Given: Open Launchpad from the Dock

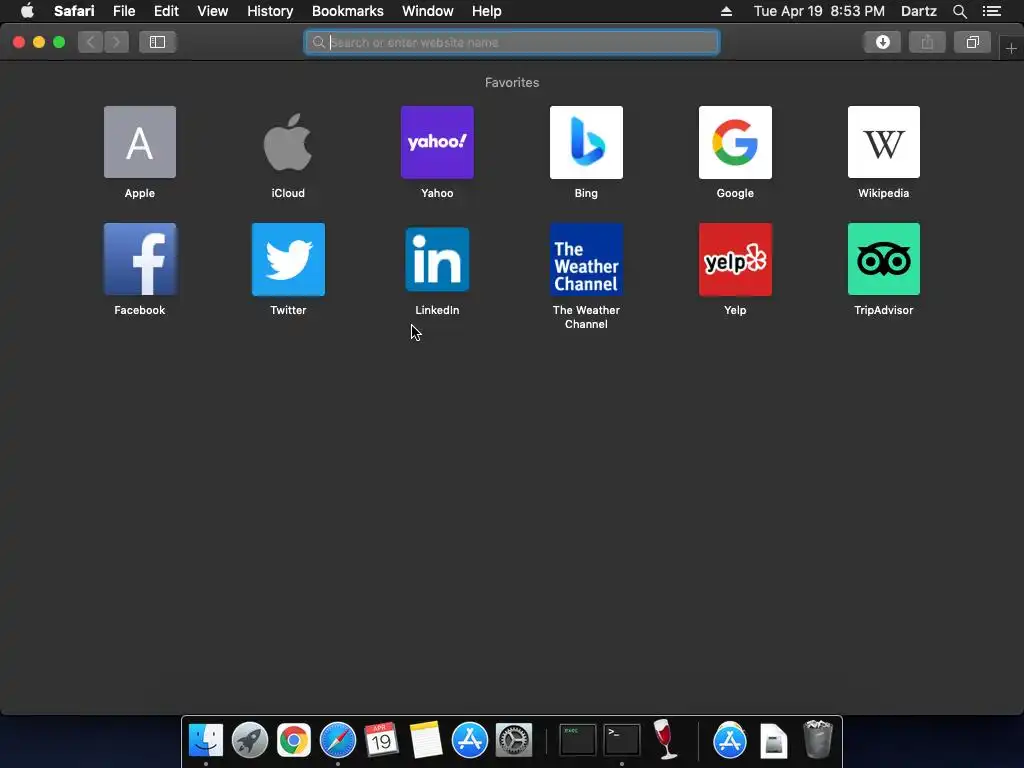Looking at the screenshot, I should [249, 741].
